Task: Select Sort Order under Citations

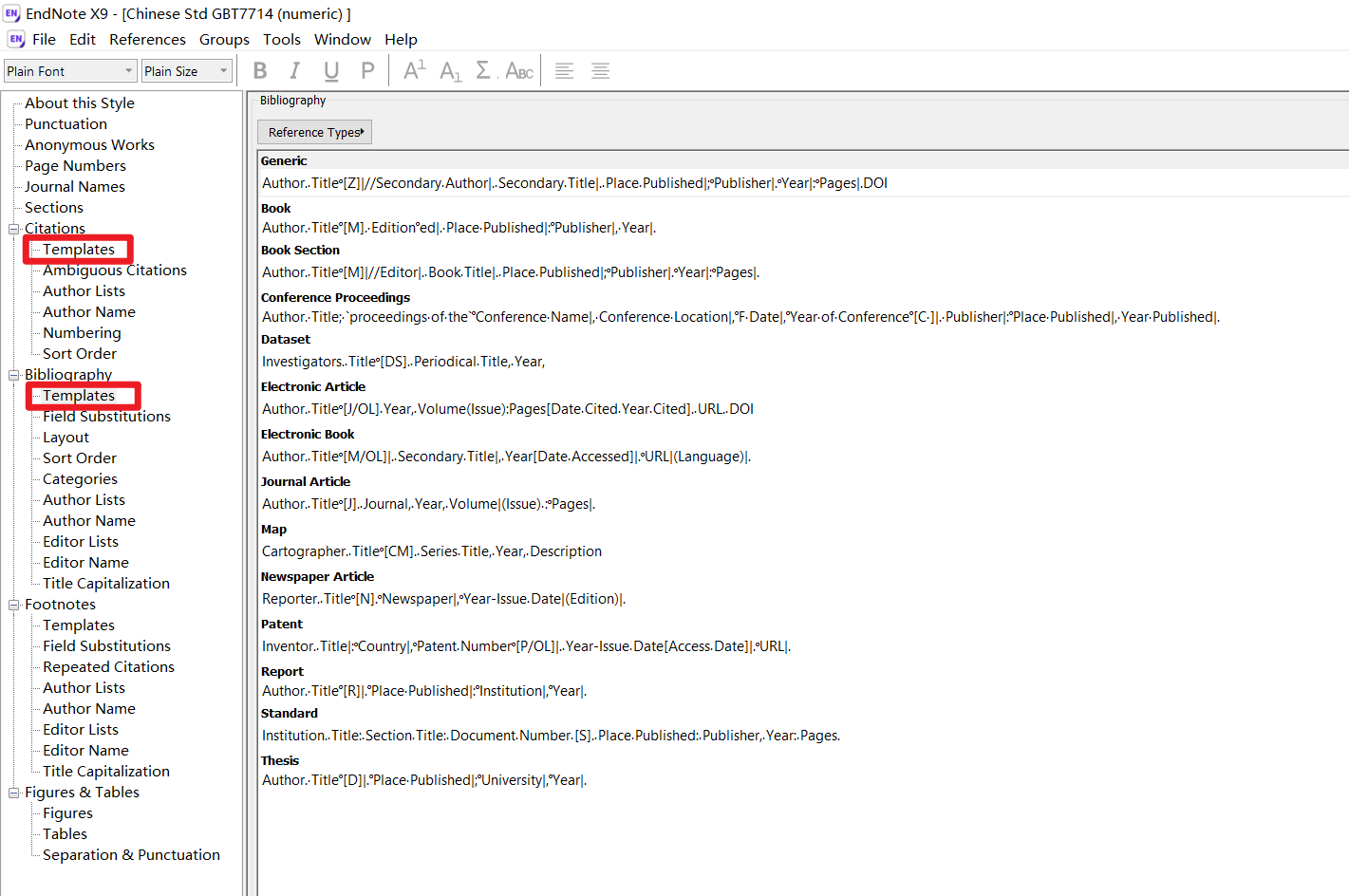Action: pyautogui.click(x=80, y=353)
